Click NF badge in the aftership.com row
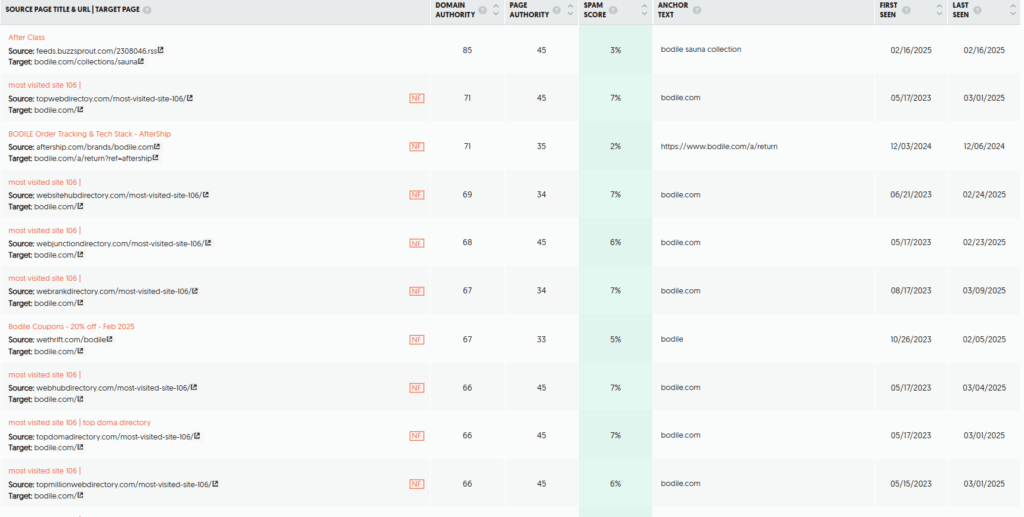This screenshot has height=517, width=1024. [417, 147]
